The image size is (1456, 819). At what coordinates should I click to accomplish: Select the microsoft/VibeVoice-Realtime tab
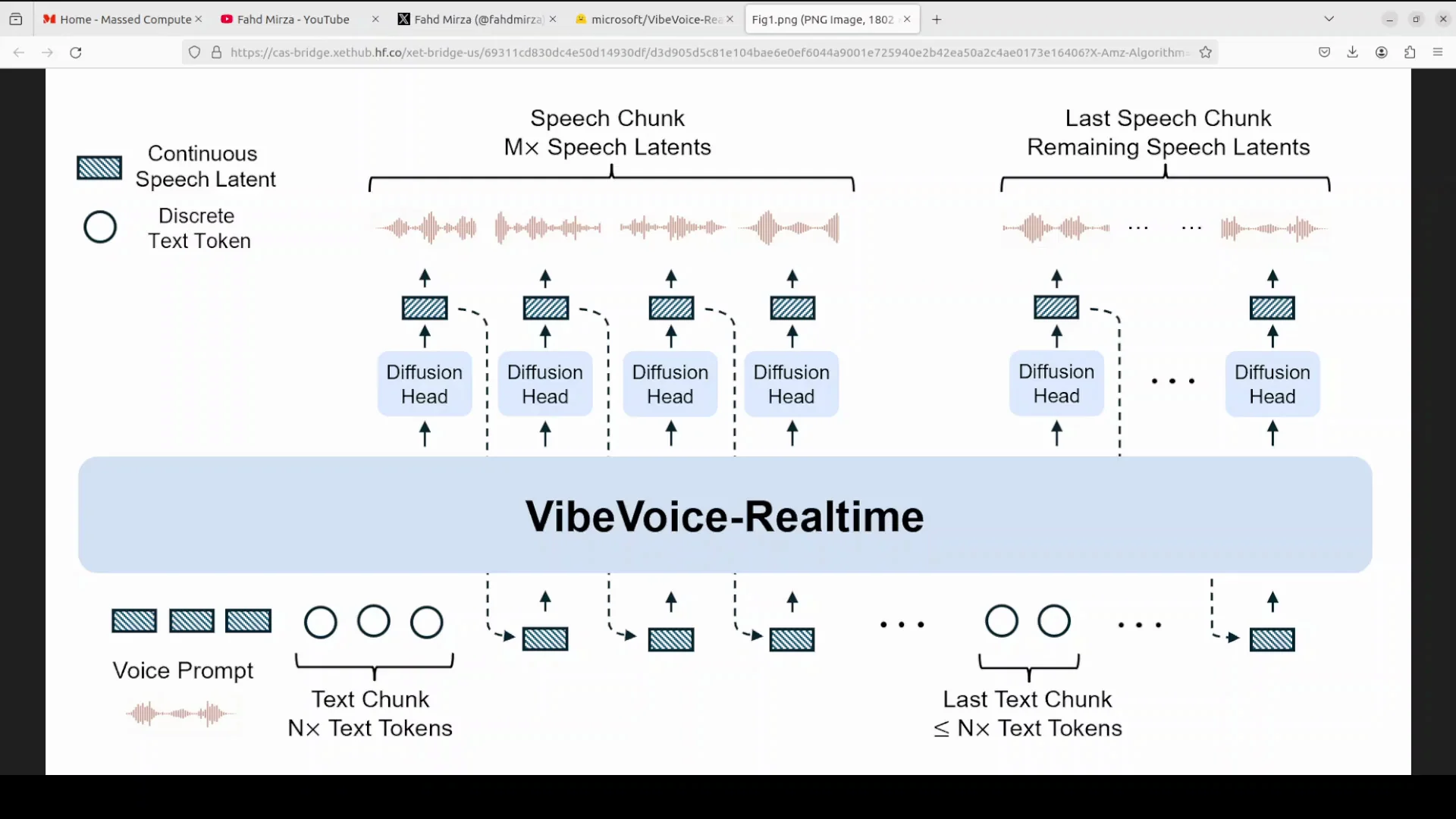pyautogui.click(x=648, y=19)
